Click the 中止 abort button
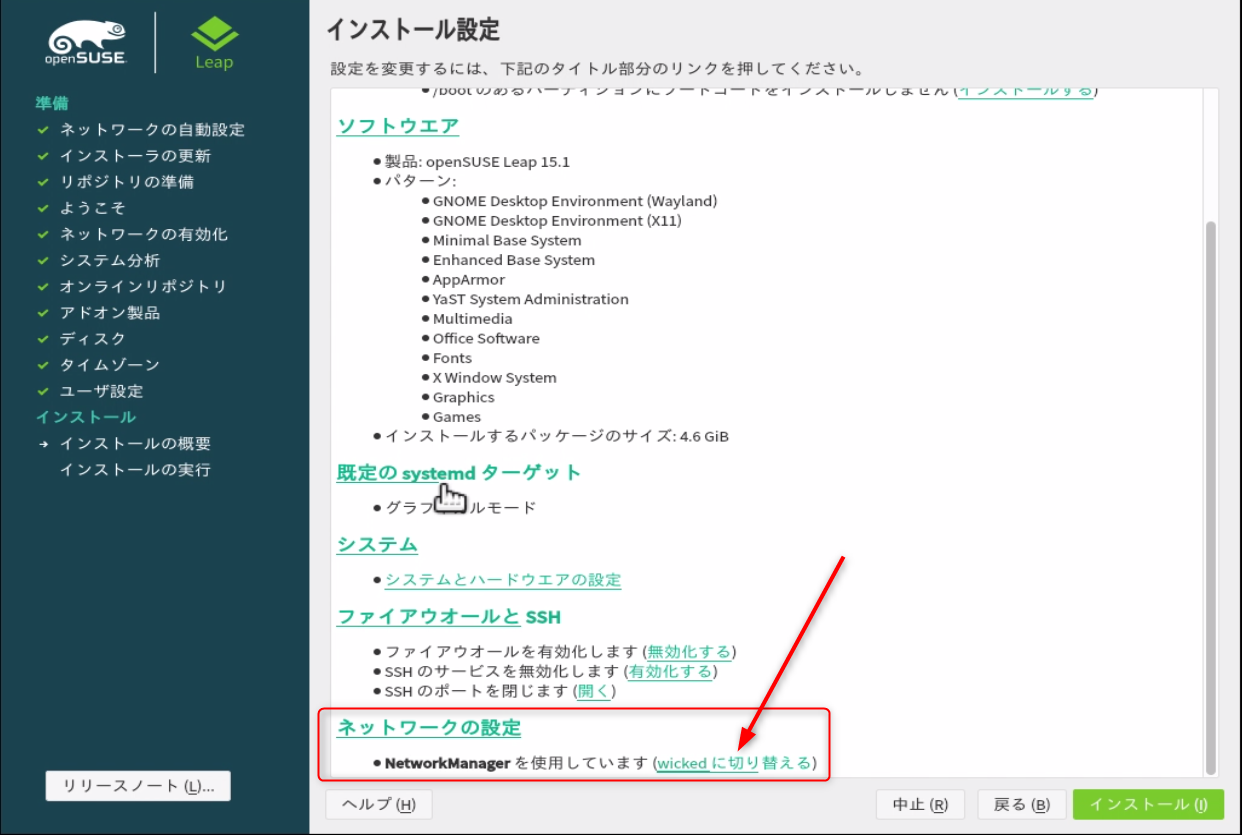Image resolution: width=1242 pixels, height=835 pixels. (x=920, y=805)
